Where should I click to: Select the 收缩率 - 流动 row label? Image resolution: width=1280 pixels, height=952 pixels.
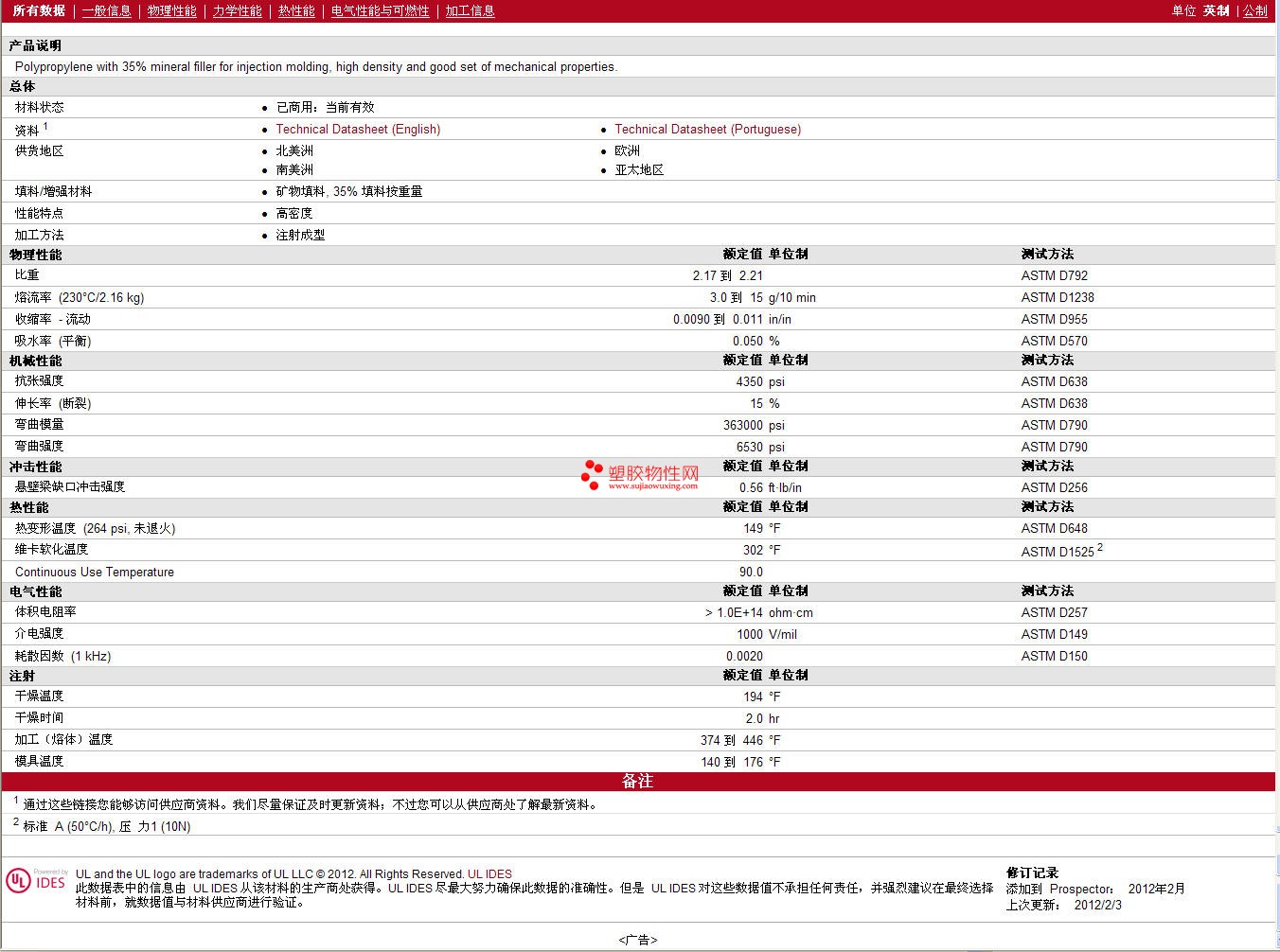tap(53, 319)
